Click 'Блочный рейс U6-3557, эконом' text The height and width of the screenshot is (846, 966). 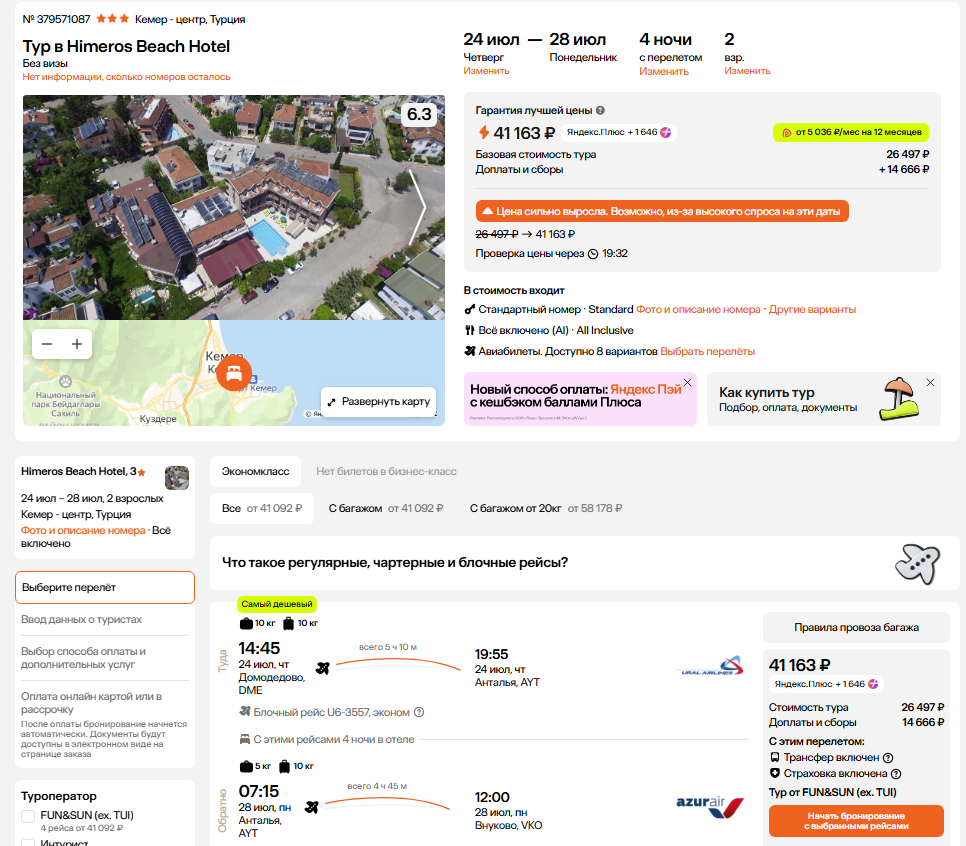click(331, 712)
